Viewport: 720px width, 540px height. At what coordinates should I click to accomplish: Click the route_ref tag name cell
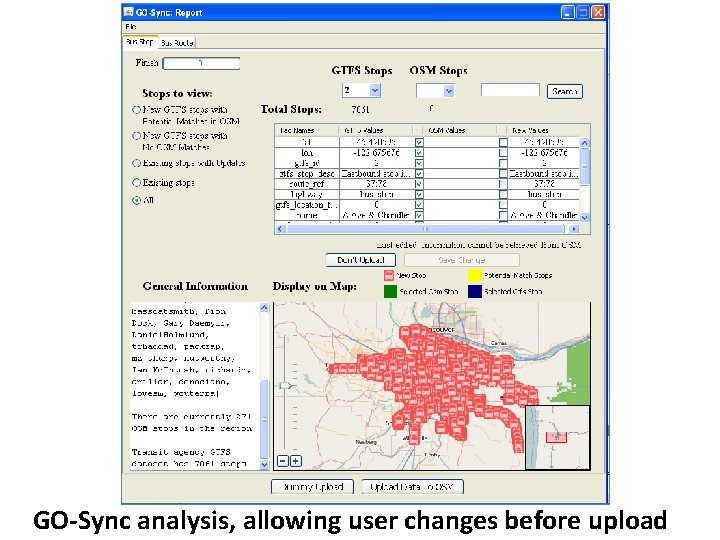tap(307, 184)
